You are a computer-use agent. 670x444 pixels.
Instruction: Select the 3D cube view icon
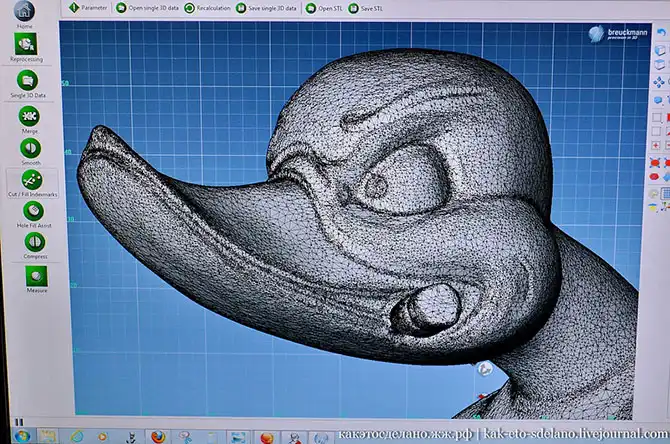[x=659, y=49]
